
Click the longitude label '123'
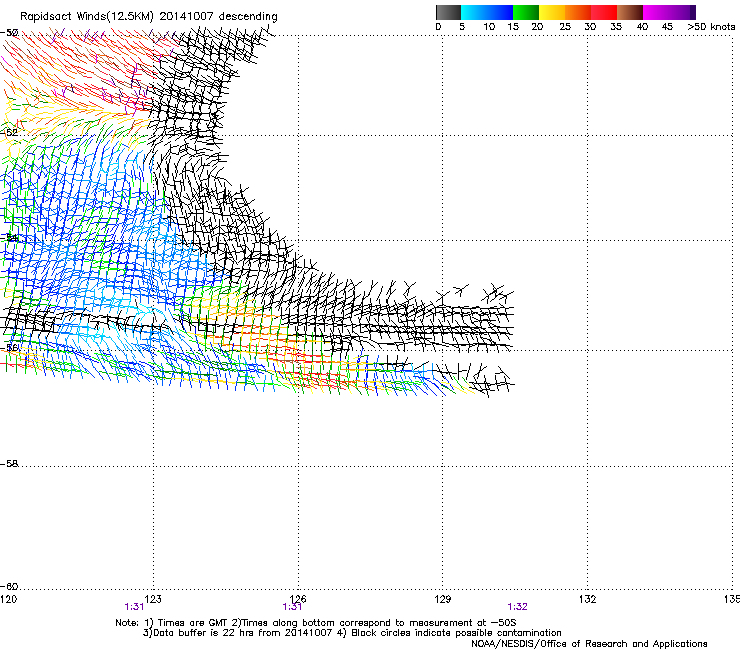[x=153, y=599]
